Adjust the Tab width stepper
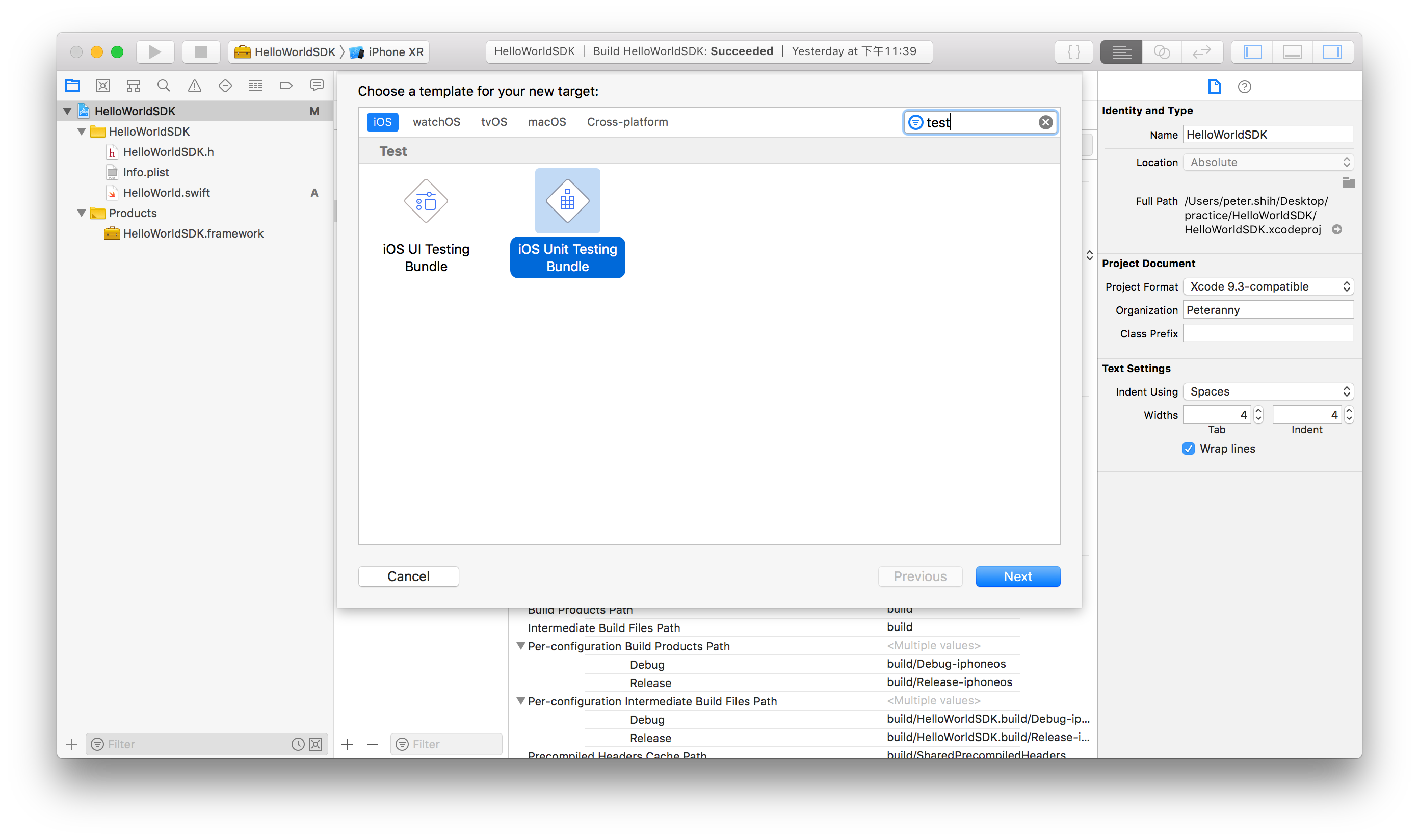Image resolution: width=1419 pixels, height=840 pixels. (1258, 414)
